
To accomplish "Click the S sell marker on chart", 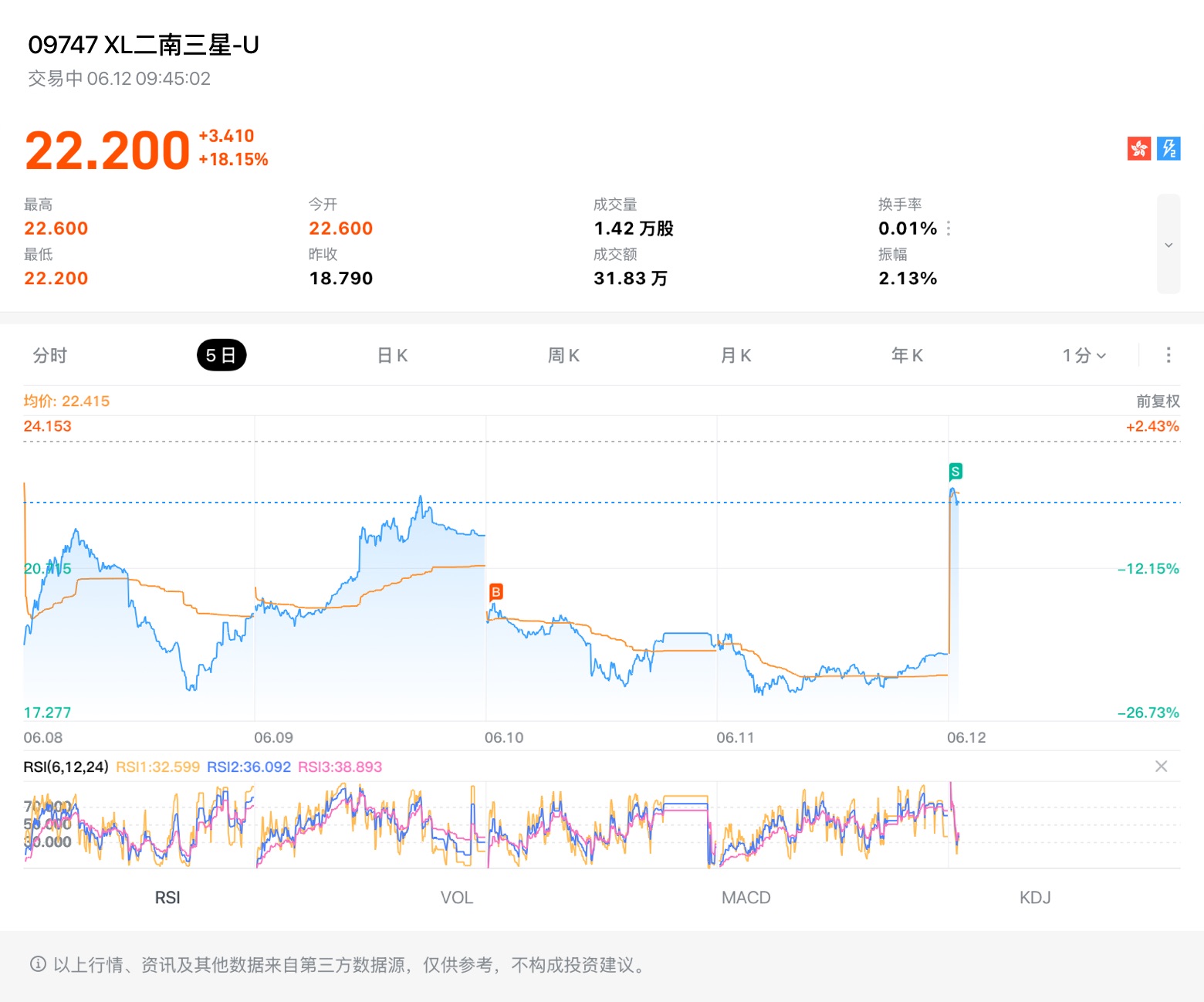I will (x=955, y=472).
